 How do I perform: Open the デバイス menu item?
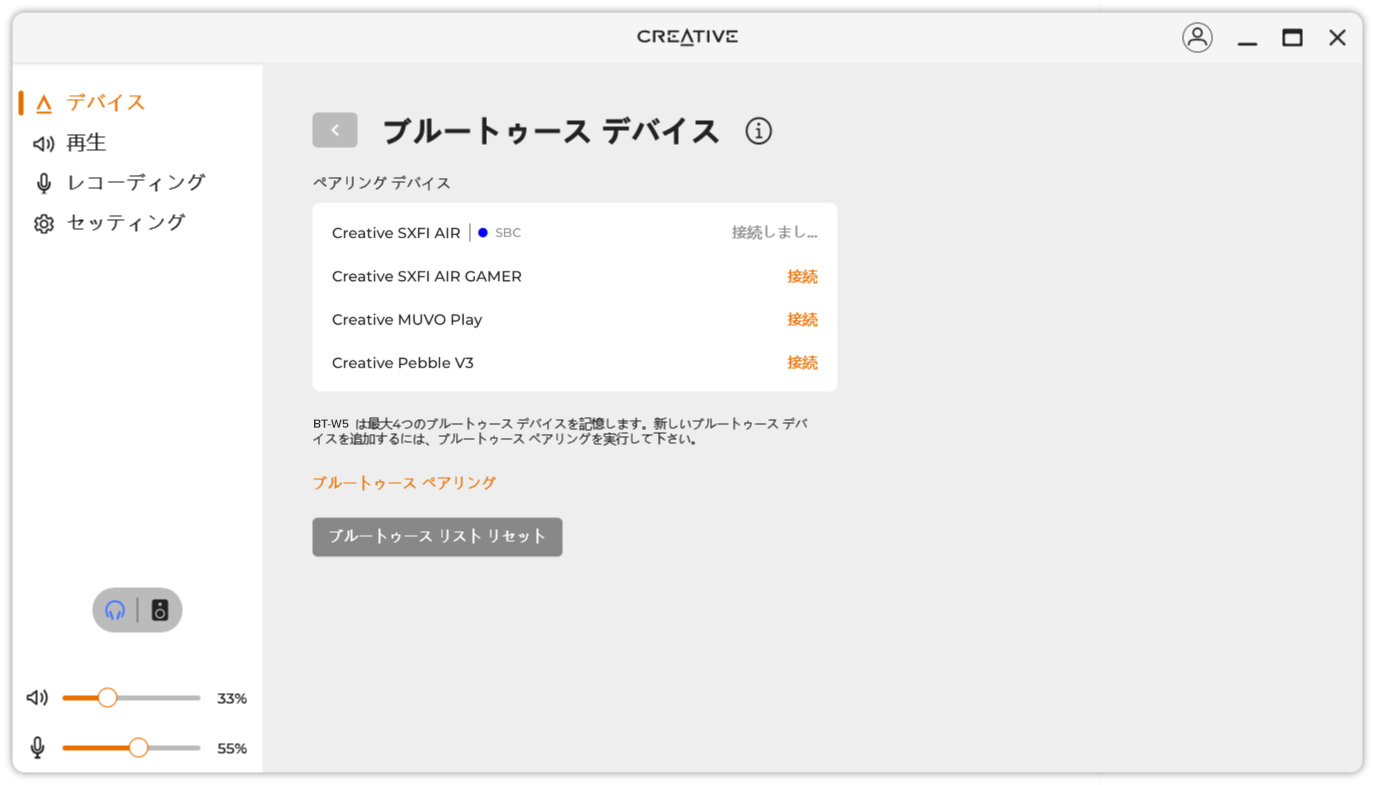pos(105,103)
